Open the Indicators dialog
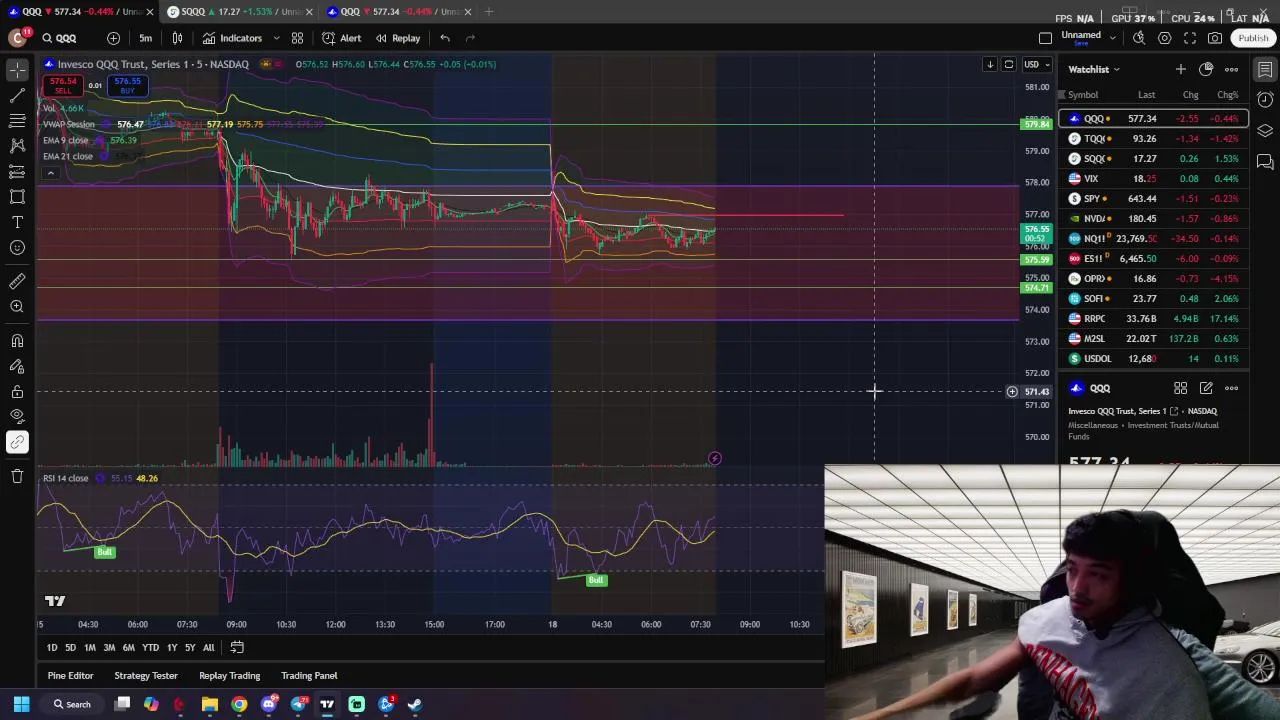The height and width of the screenshot is (720, 1280). [x=232, y=38]
